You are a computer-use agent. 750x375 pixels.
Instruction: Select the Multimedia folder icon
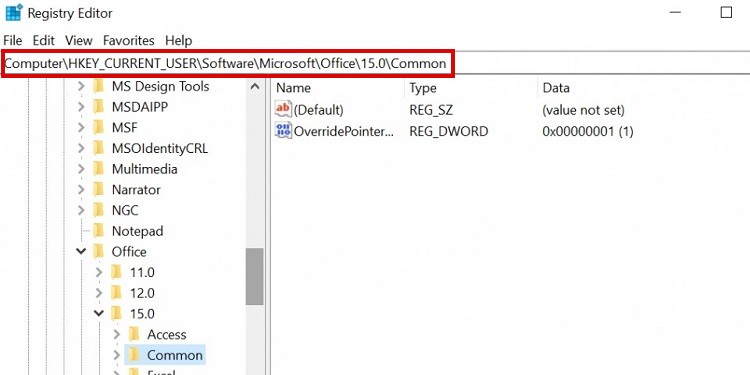coord(99,169)
